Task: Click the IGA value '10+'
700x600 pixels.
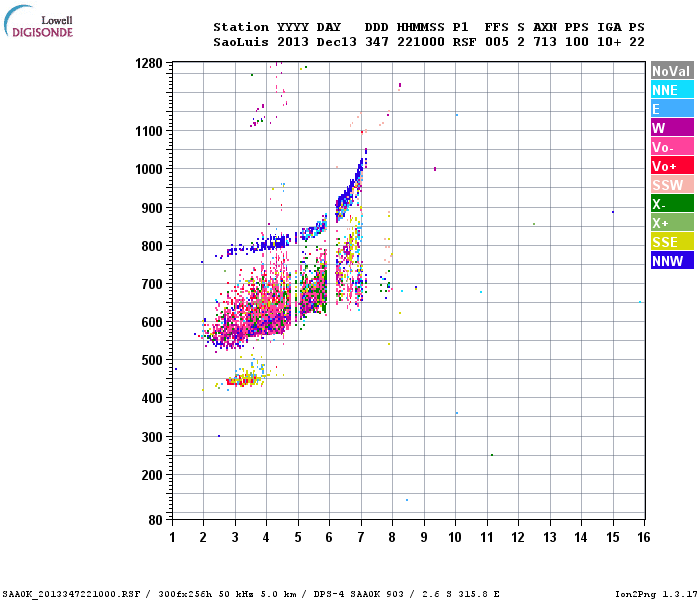Action: (609, 42)
